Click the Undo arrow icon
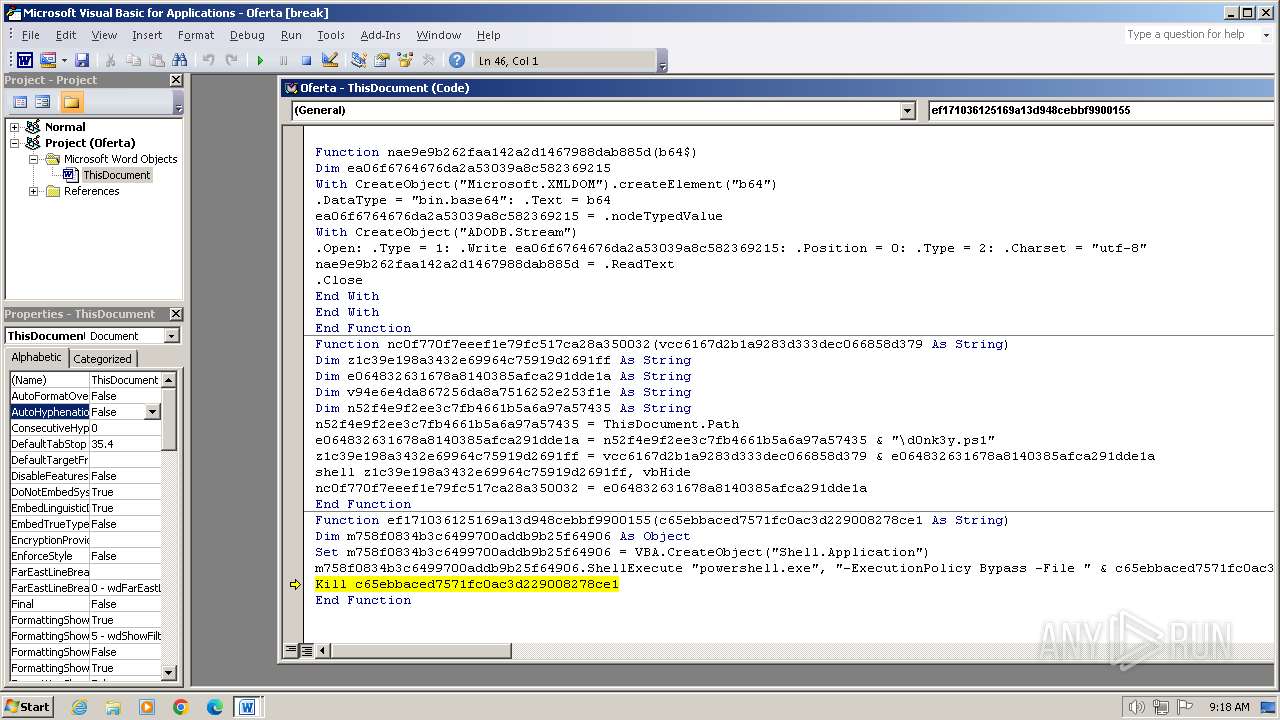1280x720 pixels. coord(208,60)
